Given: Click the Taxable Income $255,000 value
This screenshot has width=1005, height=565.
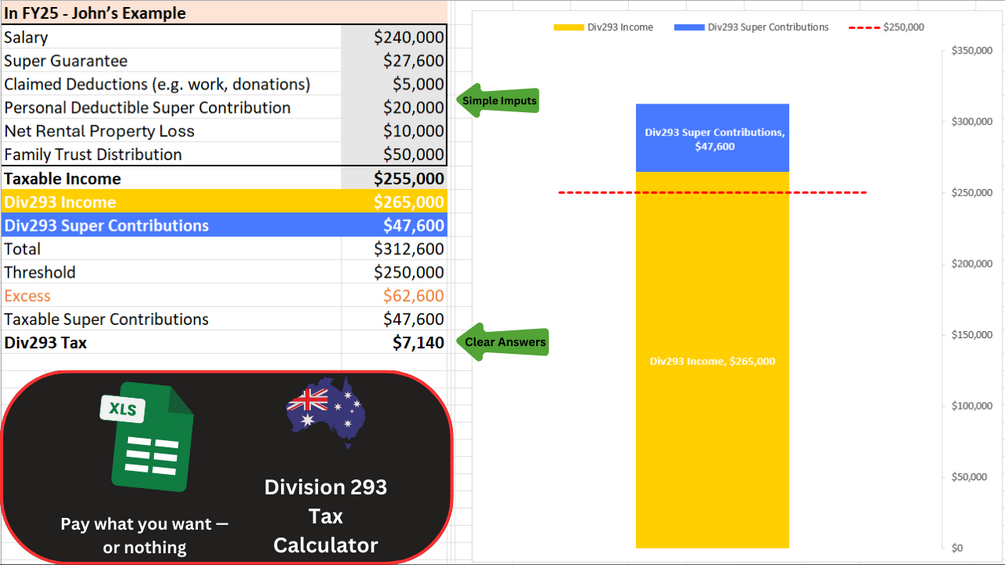Looking at the screenshot, I should tap(409, 178).
